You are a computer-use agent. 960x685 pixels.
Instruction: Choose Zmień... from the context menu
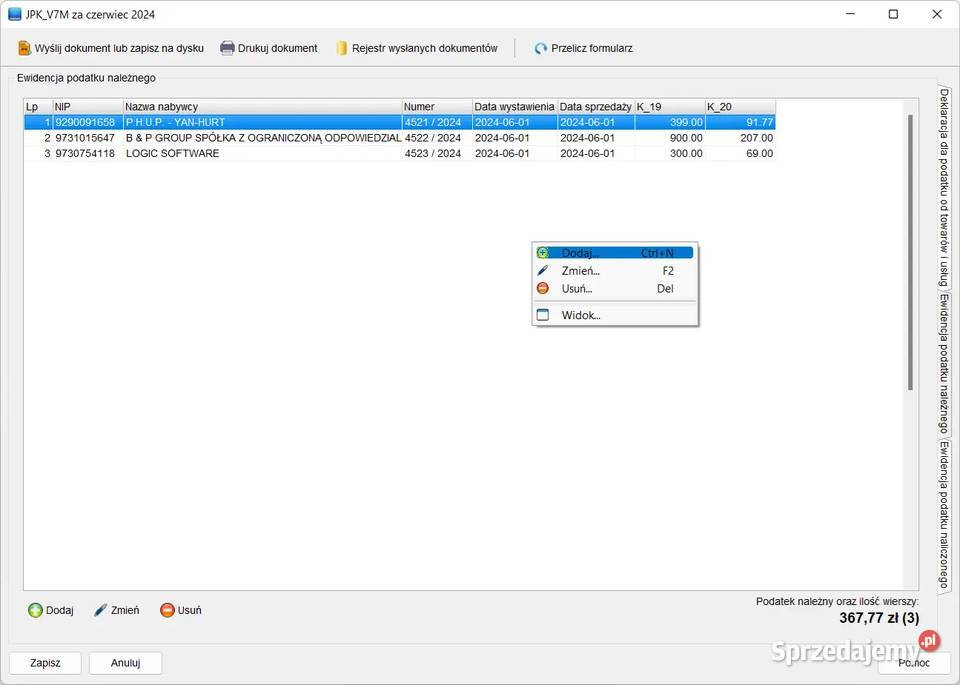[x=580, y=271]
